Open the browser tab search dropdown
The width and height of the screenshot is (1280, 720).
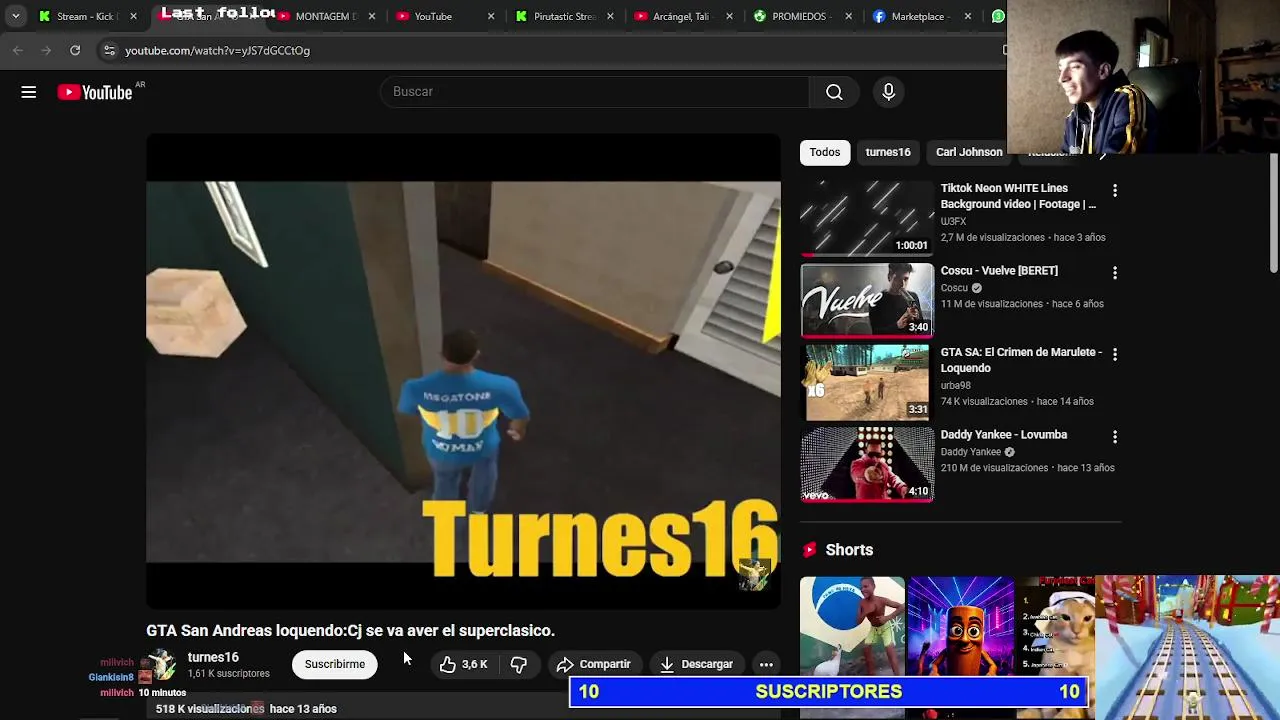15,16
